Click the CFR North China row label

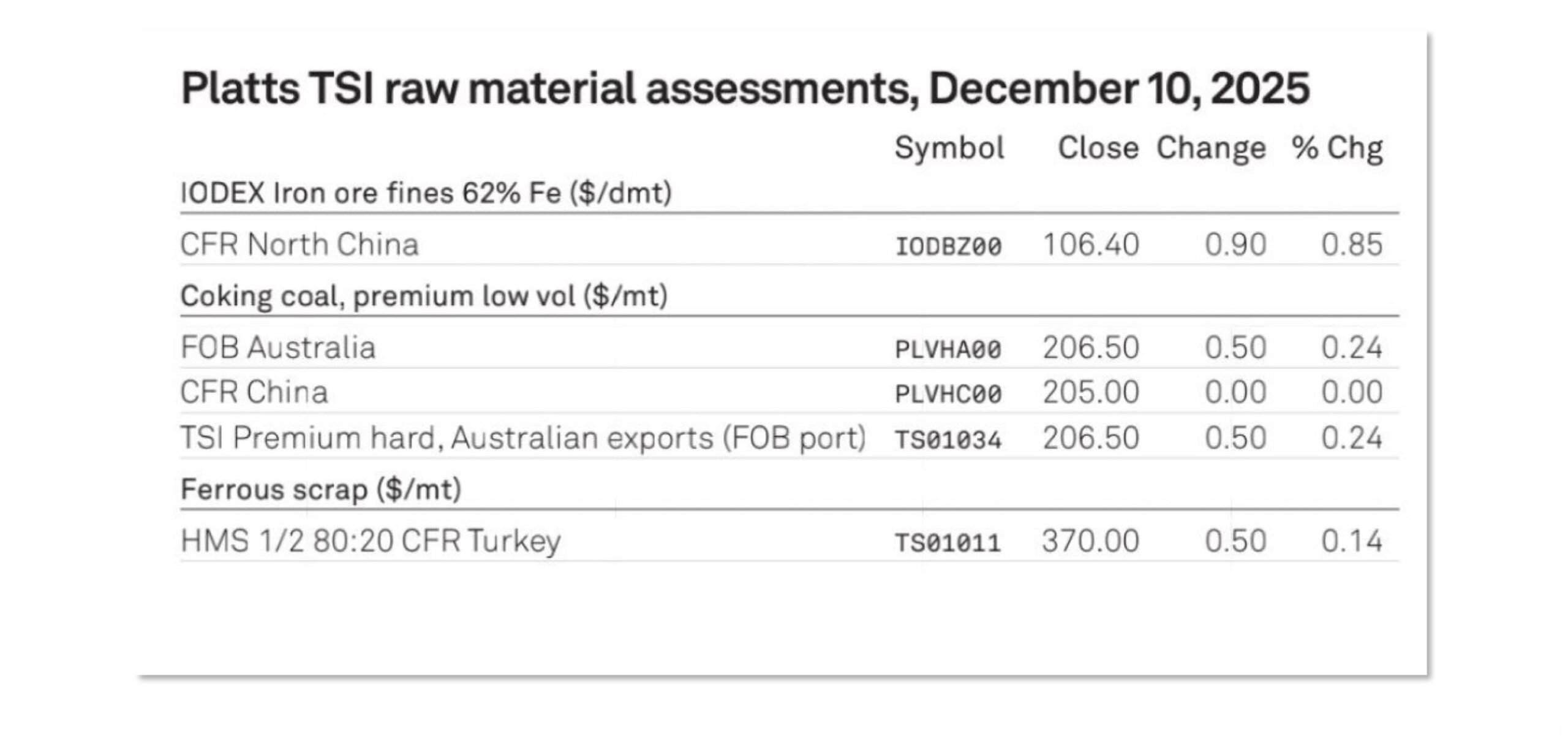pos(300,245)
